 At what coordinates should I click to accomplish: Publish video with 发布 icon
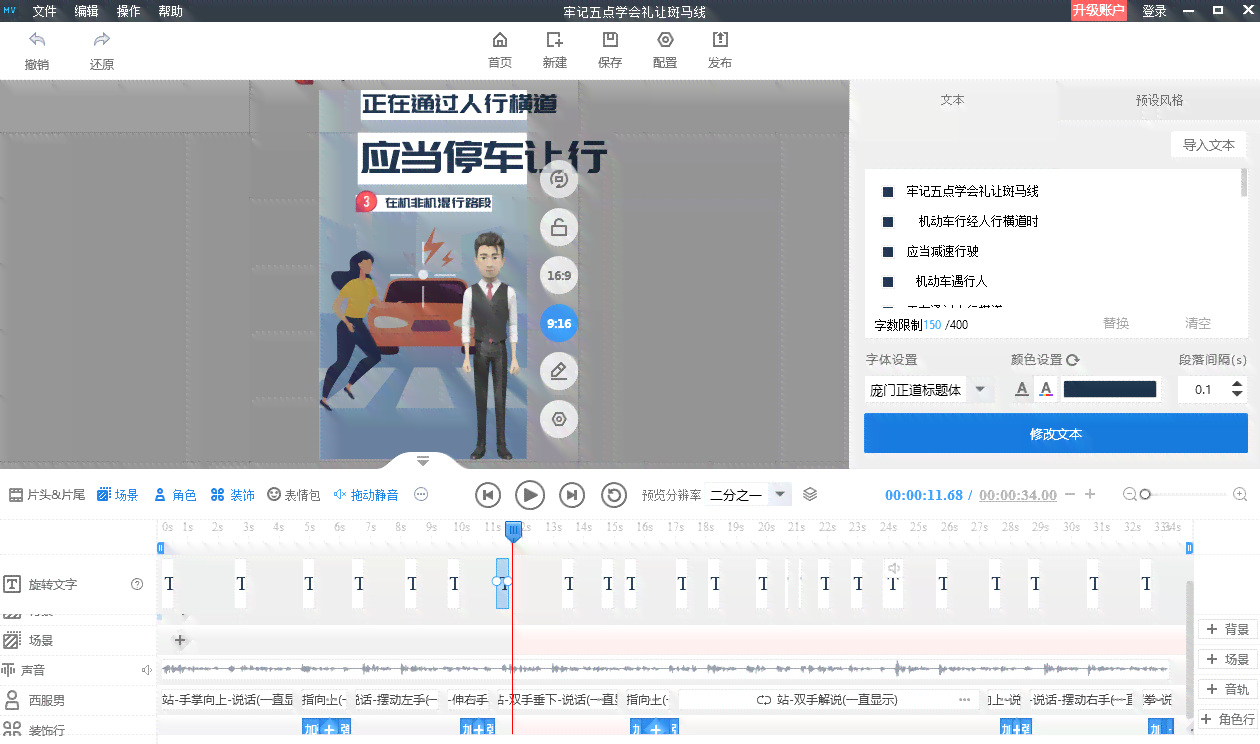coord(720,40)
